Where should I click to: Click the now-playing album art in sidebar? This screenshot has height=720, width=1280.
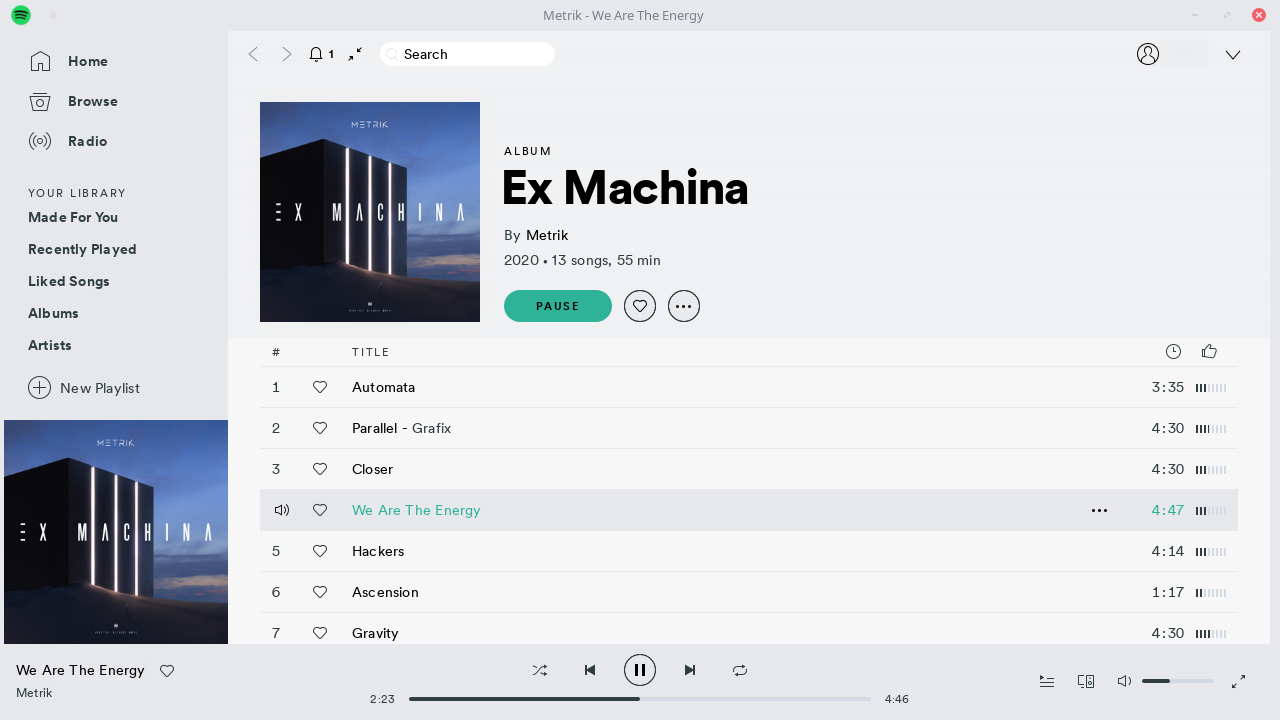tap(116, 532)
